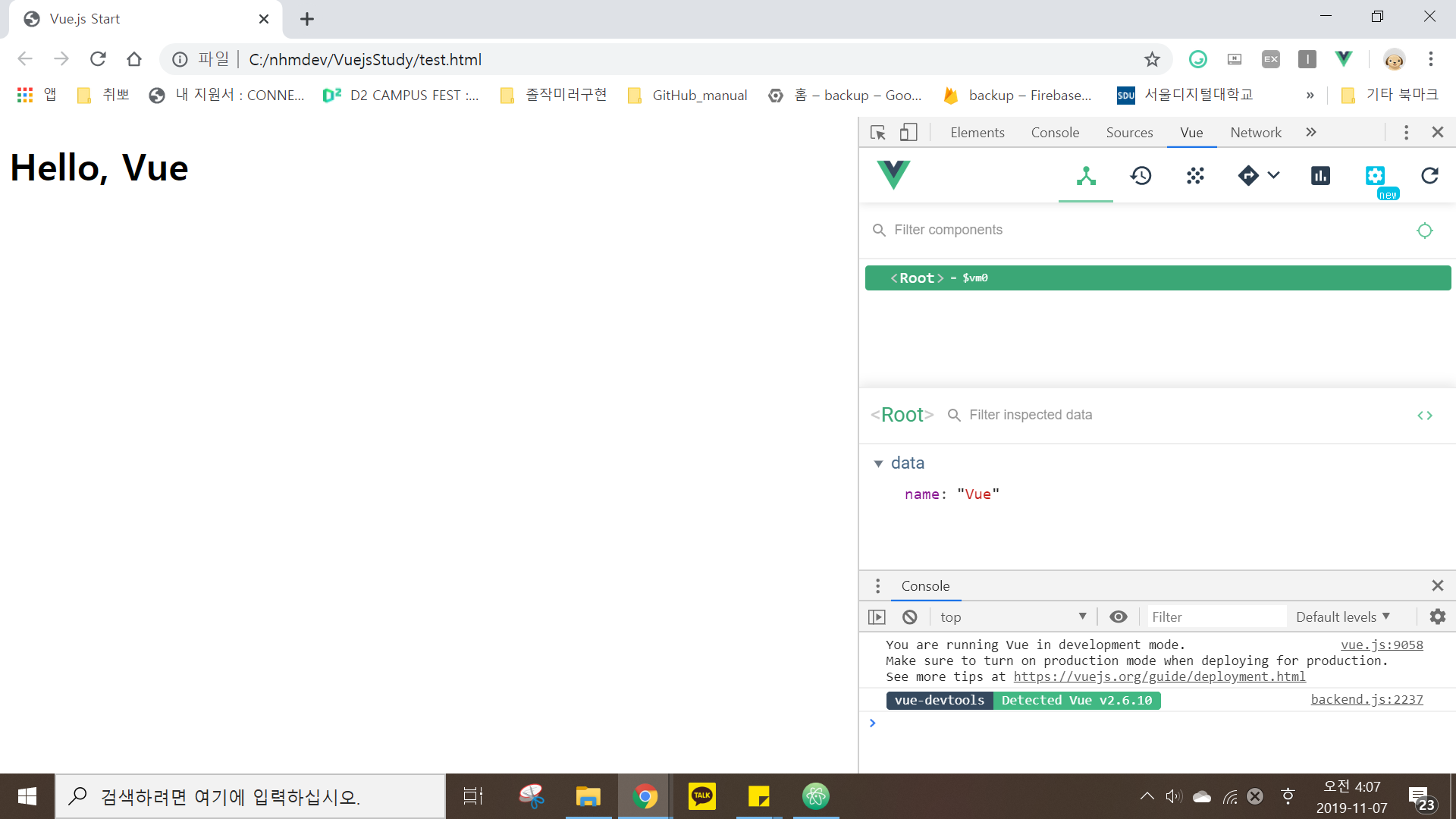
Task: Open the top context dropdown
Action: point(1012,617)
